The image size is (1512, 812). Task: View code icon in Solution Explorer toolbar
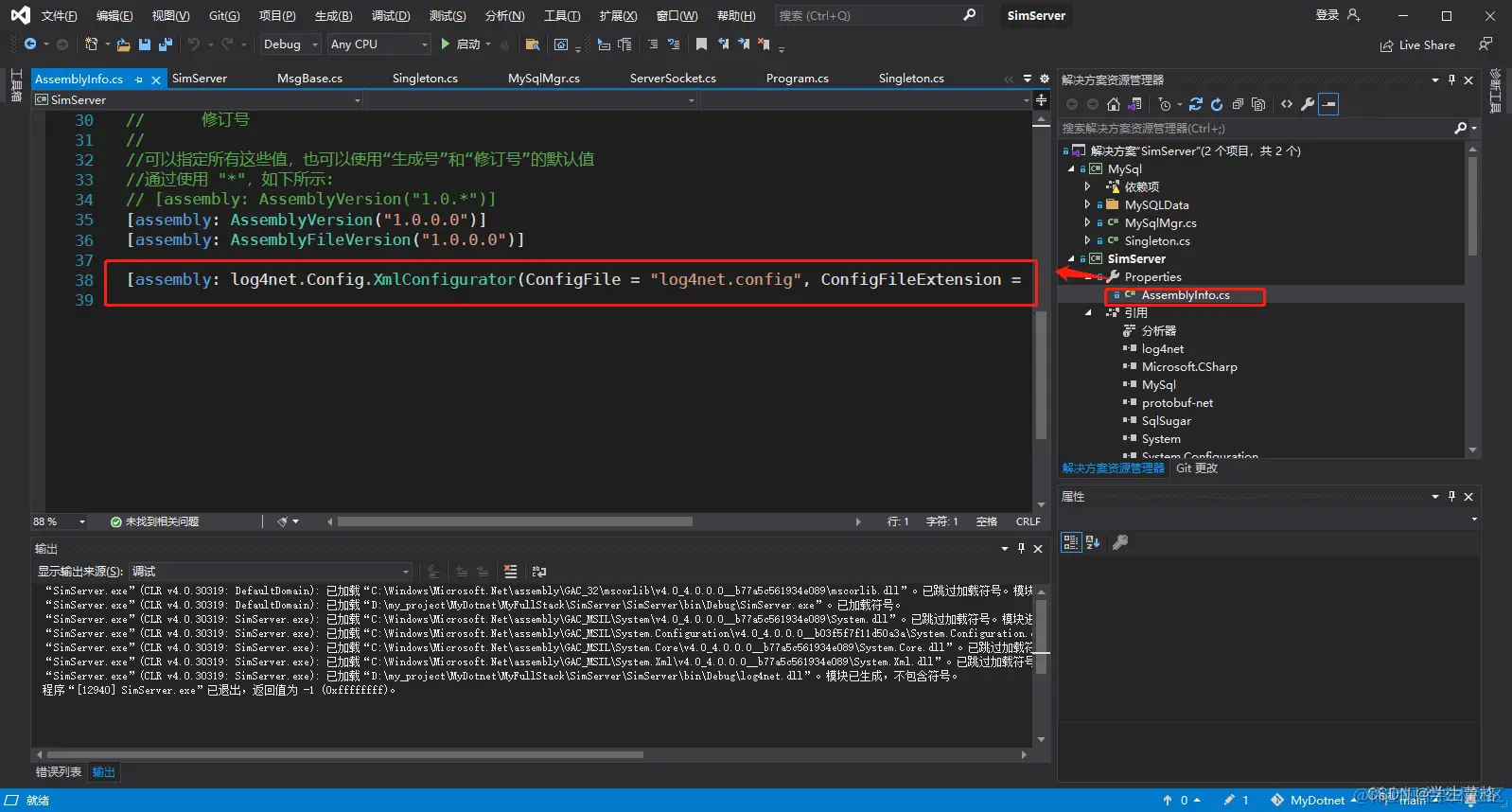click(x=1287, y=104)
